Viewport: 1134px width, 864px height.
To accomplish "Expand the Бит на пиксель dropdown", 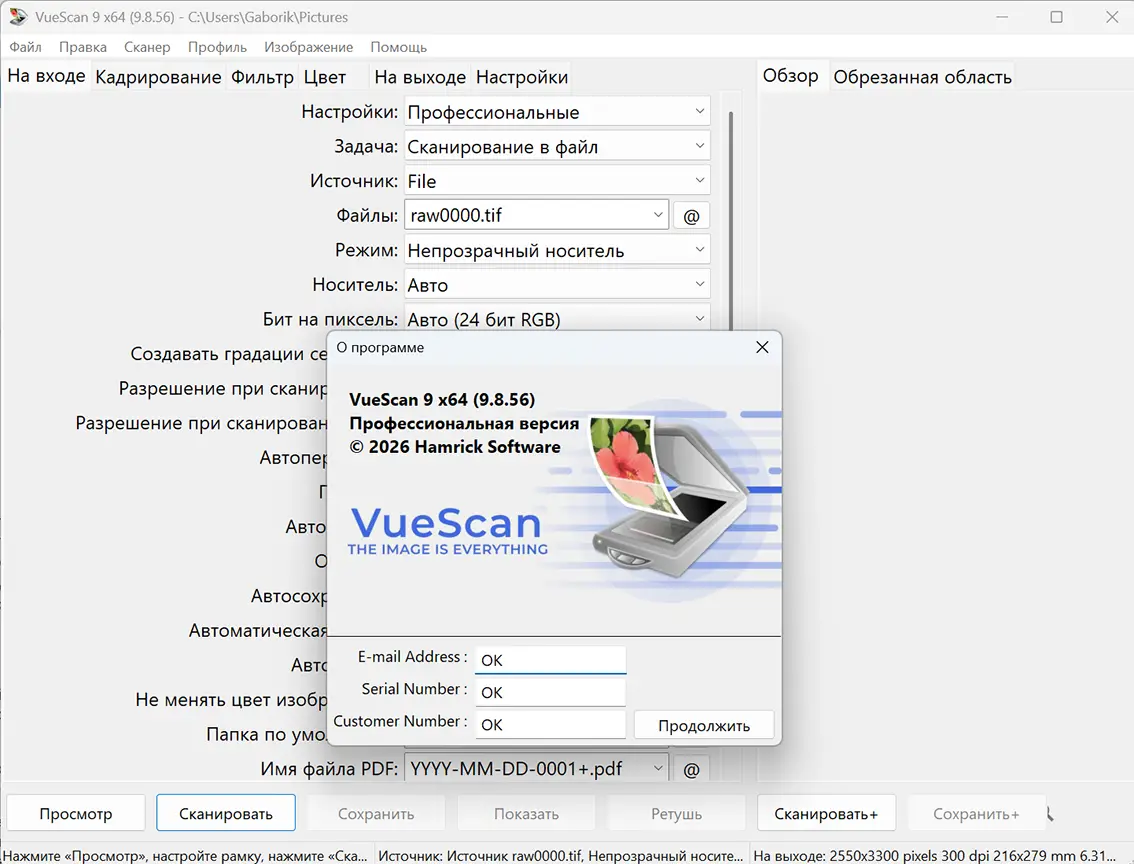I will point(557,318).
